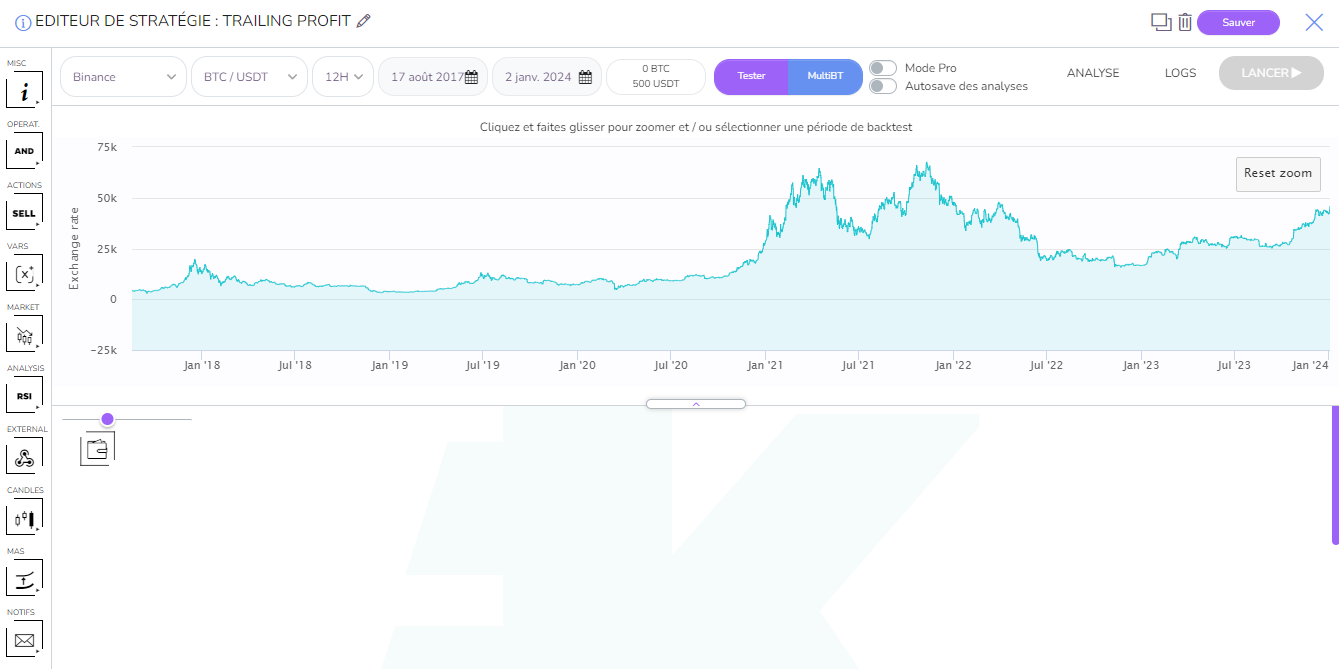Click the trash delete strategy icon

[x=1185, y=22]
